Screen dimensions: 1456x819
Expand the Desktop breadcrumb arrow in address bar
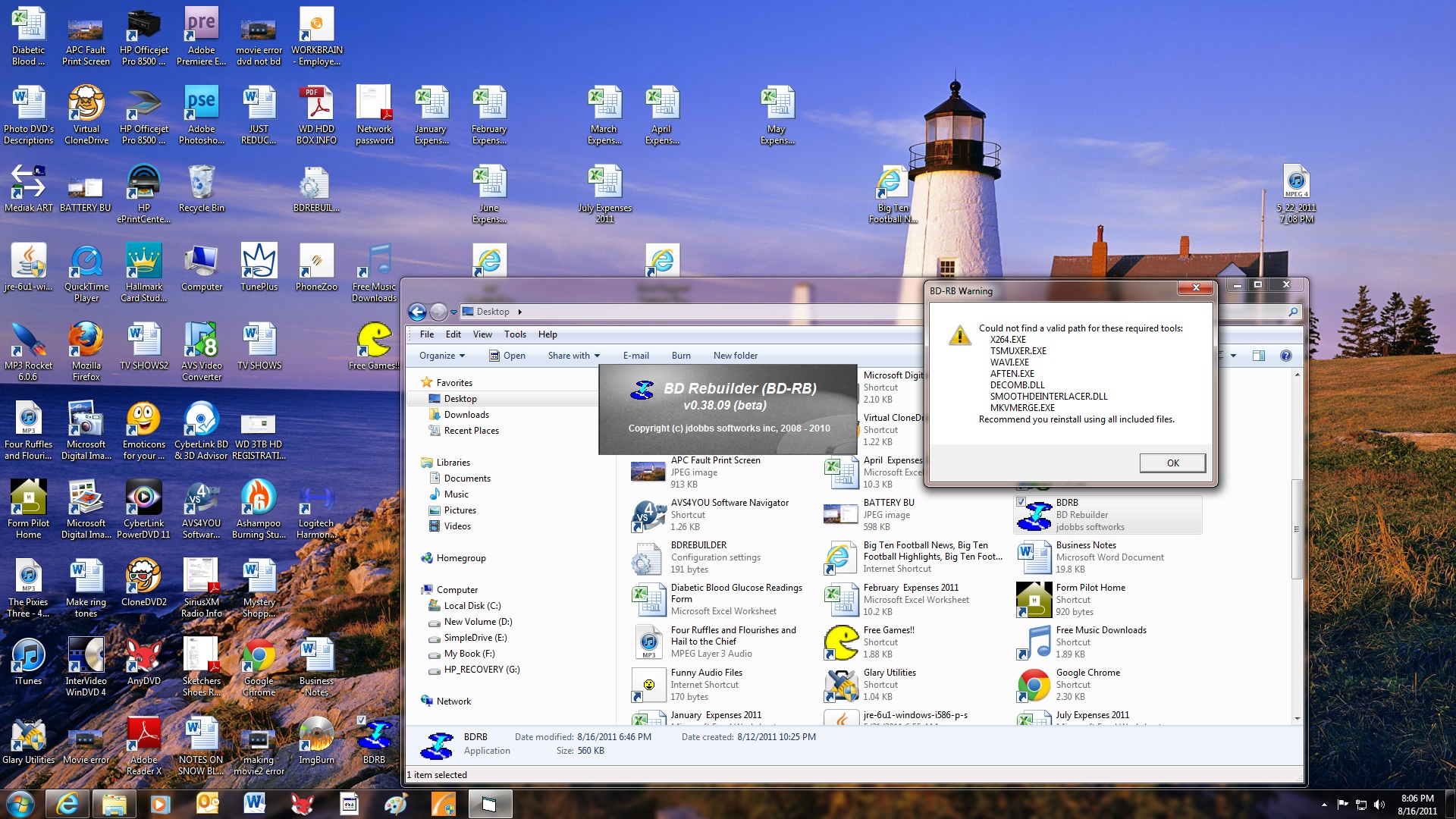(x=519, y=312)
